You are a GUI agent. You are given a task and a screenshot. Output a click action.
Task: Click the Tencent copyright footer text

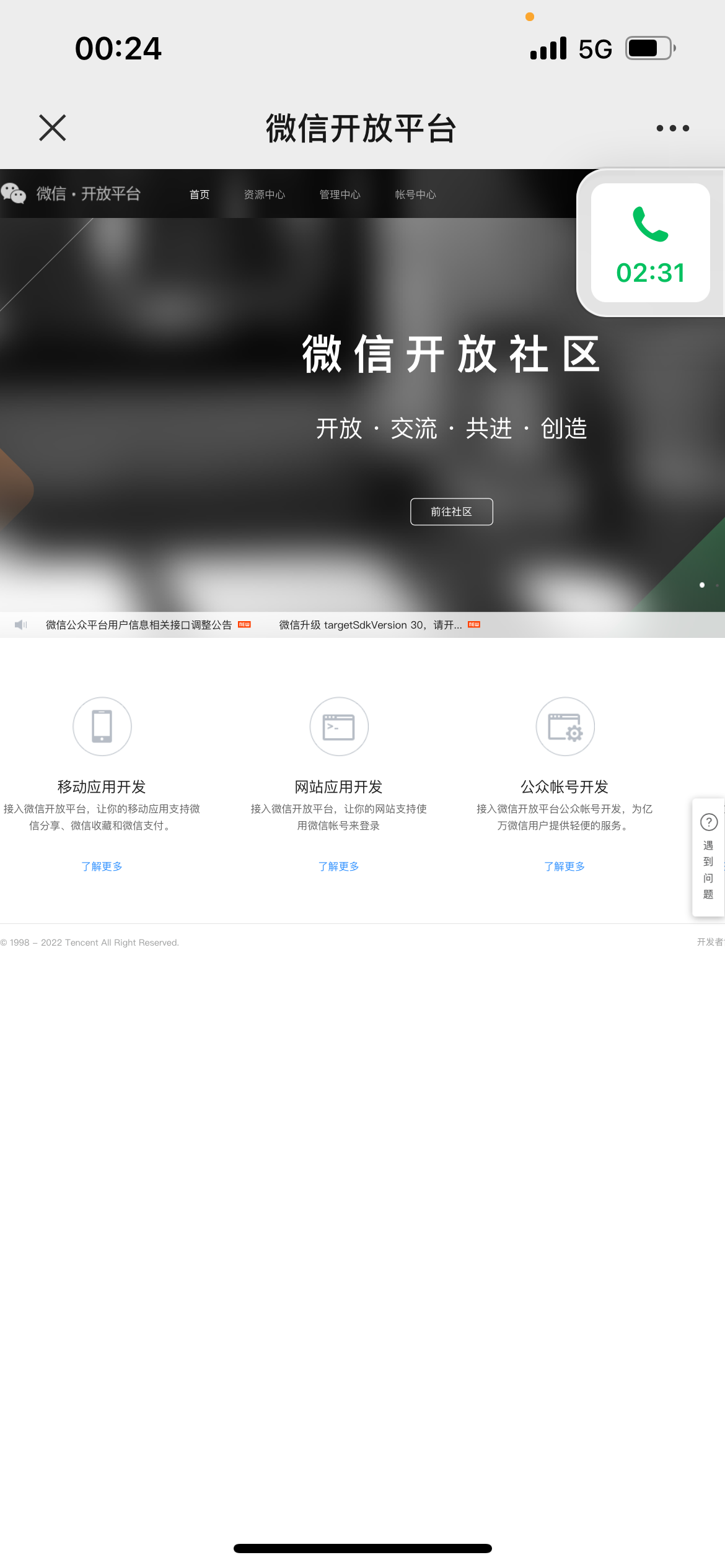tap(90, 943)
